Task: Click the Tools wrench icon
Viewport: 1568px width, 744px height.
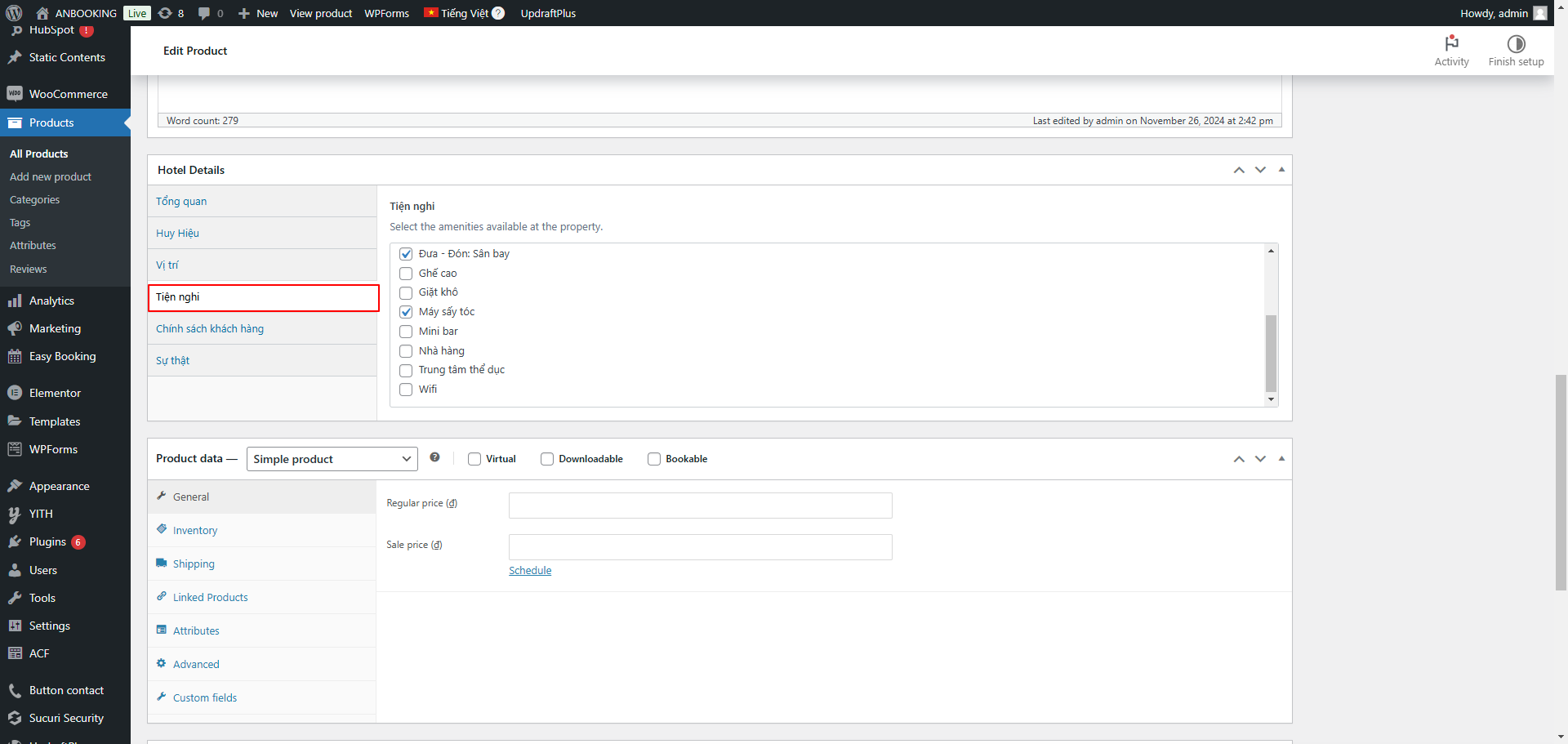Action: (15, 598)
